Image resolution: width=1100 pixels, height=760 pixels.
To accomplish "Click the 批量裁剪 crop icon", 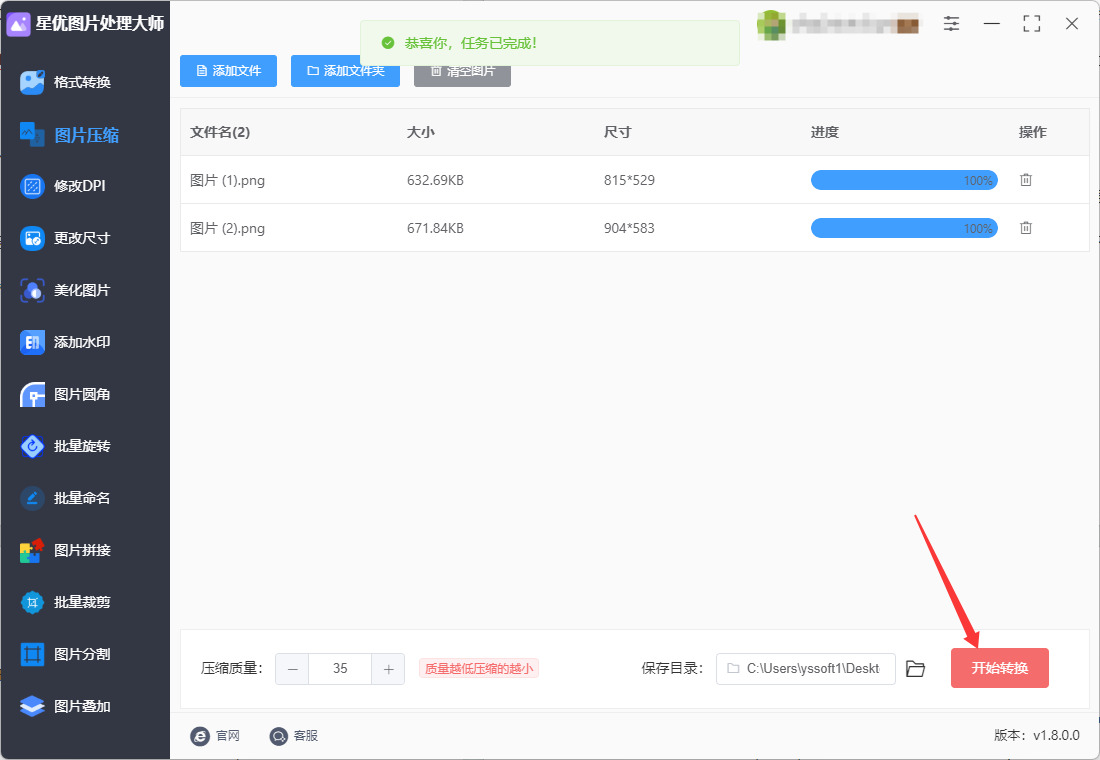I will pyautogui.click(x=32, y=602).
